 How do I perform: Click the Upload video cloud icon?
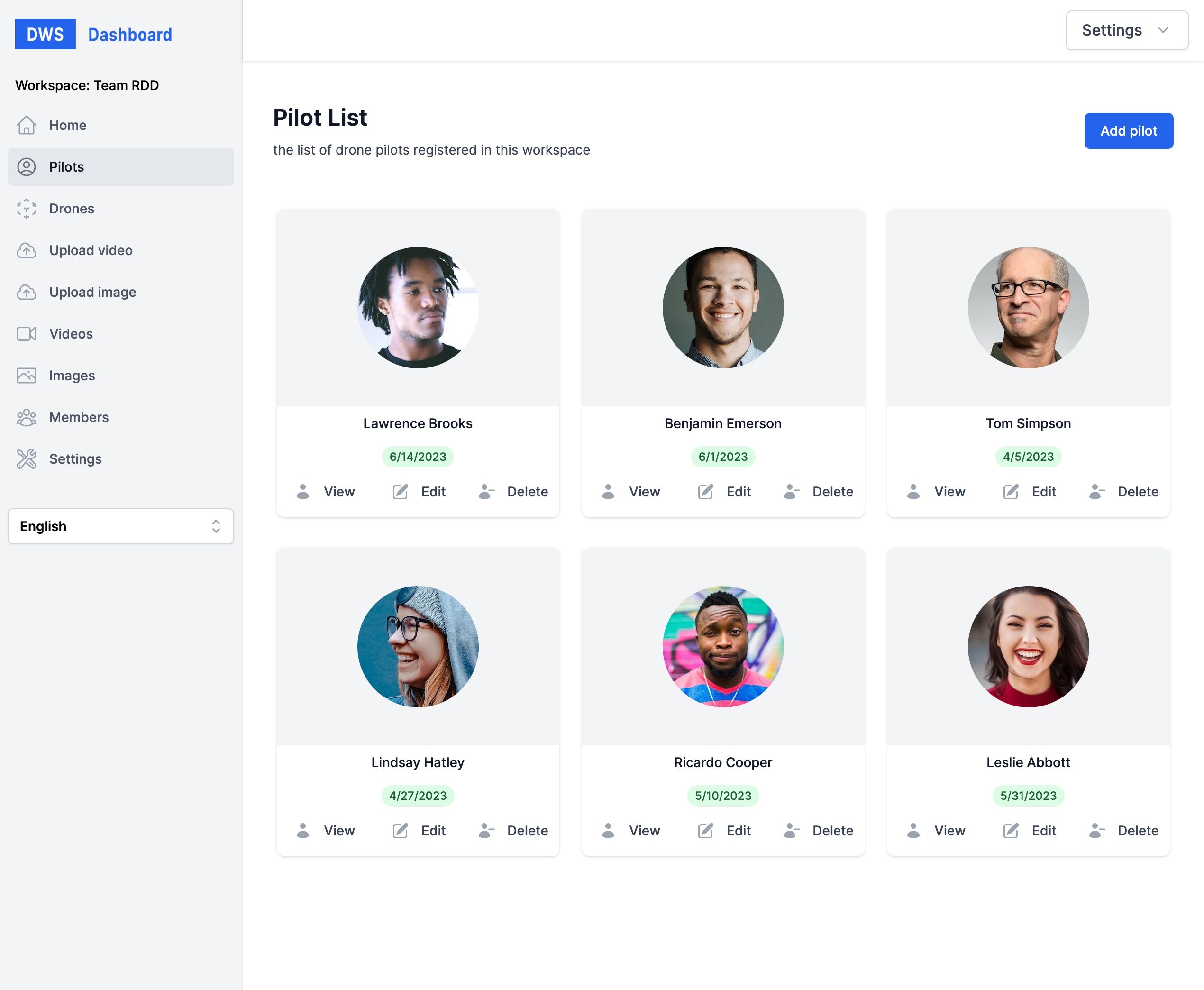26,250
